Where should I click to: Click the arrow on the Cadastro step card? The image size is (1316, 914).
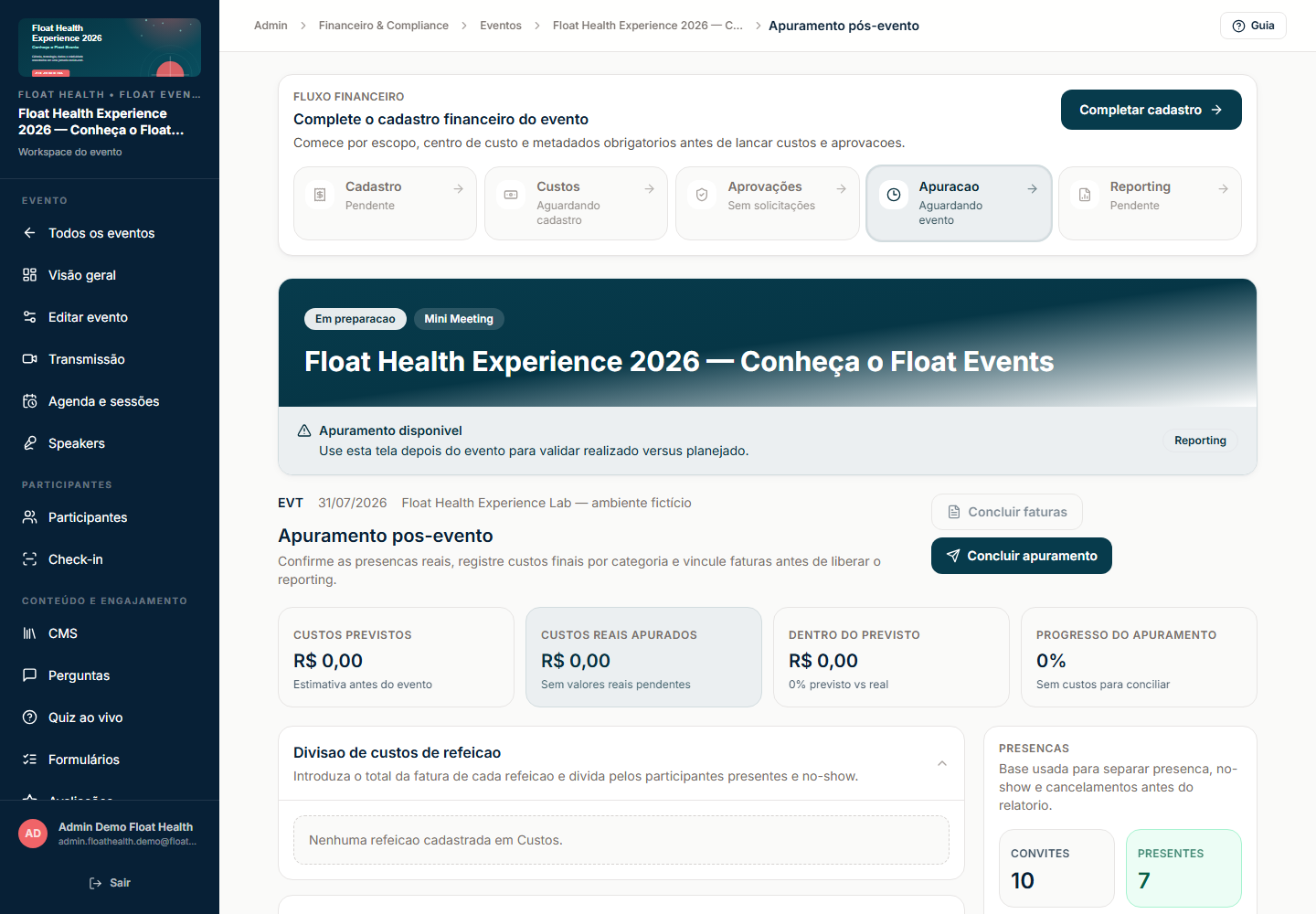point(458,188)
